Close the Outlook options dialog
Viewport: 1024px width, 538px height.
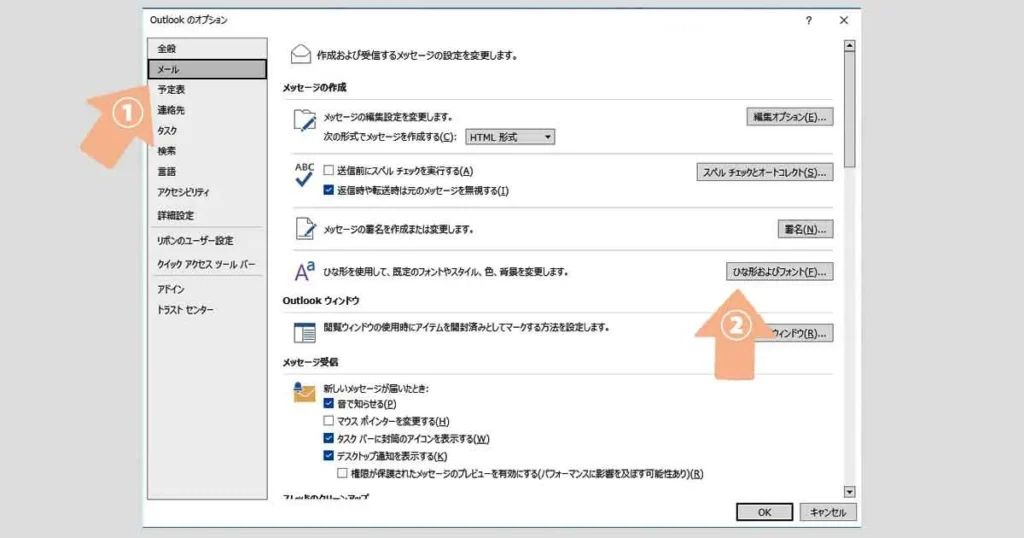pyautogui.click(x=844, y=20)
